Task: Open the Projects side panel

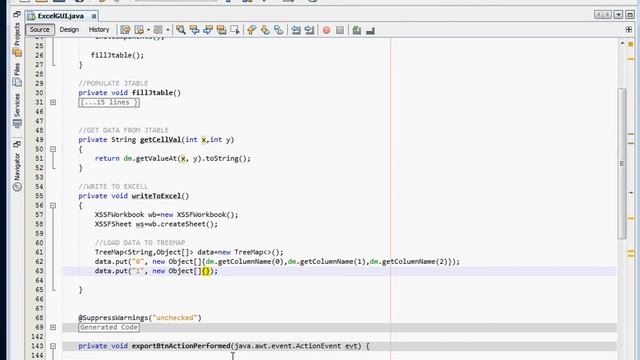Action: [x=17, y=39]
